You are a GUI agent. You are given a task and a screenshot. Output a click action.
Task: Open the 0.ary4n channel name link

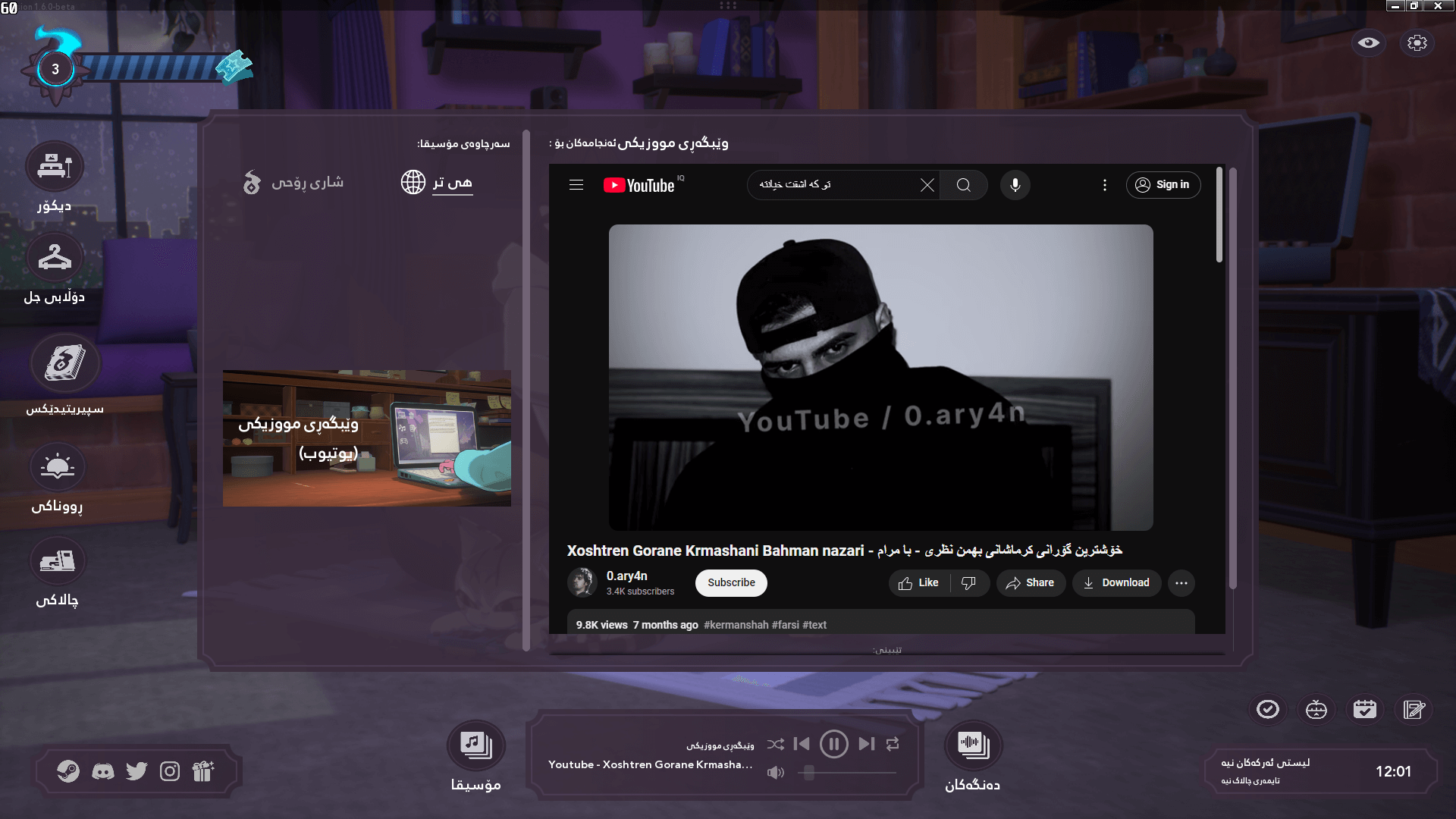point(627,576)
